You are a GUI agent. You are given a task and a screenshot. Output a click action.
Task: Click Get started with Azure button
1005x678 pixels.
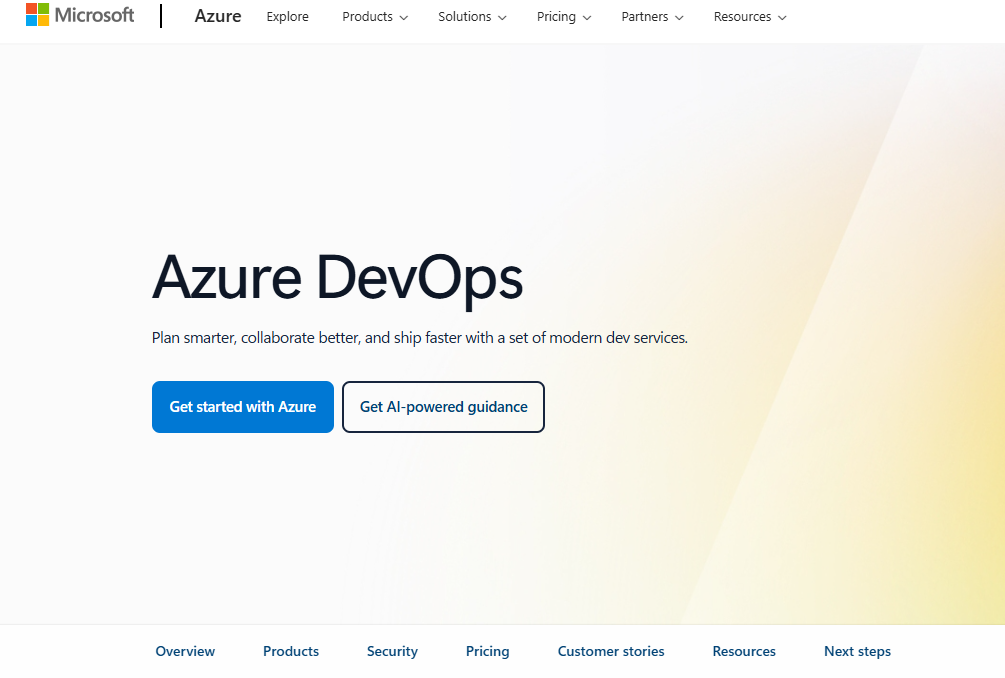pyautogui.click(x=243, y=407)
